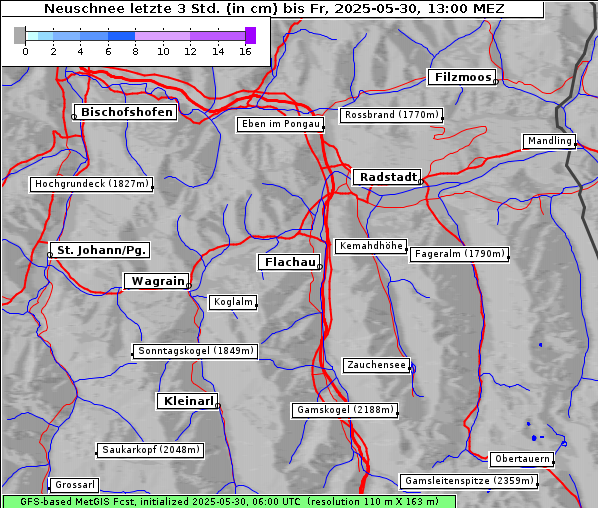Click the dark blue 6-8 cm legend segment
Image resolution: width=598 pixels, height=508 pixels.
pos(121,36)
